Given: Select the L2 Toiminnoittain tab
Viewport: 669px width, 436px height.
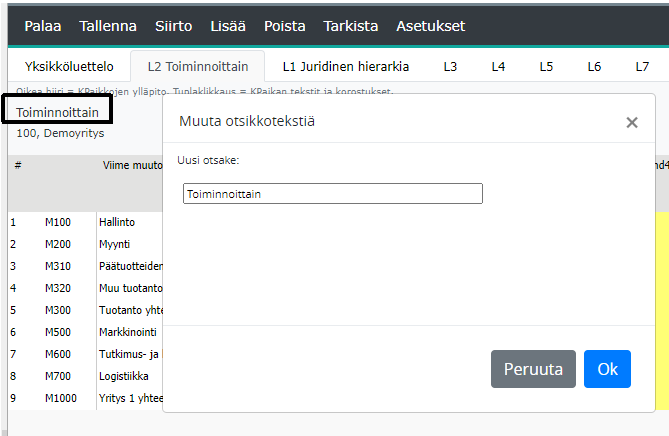Looking at the screenshot, I should [x=198, y=67].
